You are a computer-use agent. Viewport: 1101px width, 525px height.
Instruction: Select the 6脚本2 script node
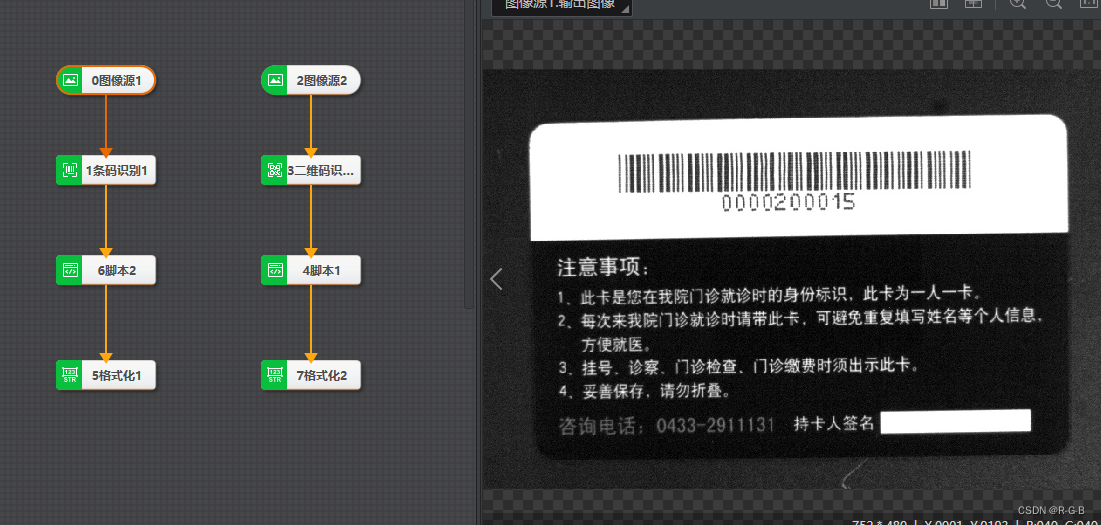coord(106,270)
